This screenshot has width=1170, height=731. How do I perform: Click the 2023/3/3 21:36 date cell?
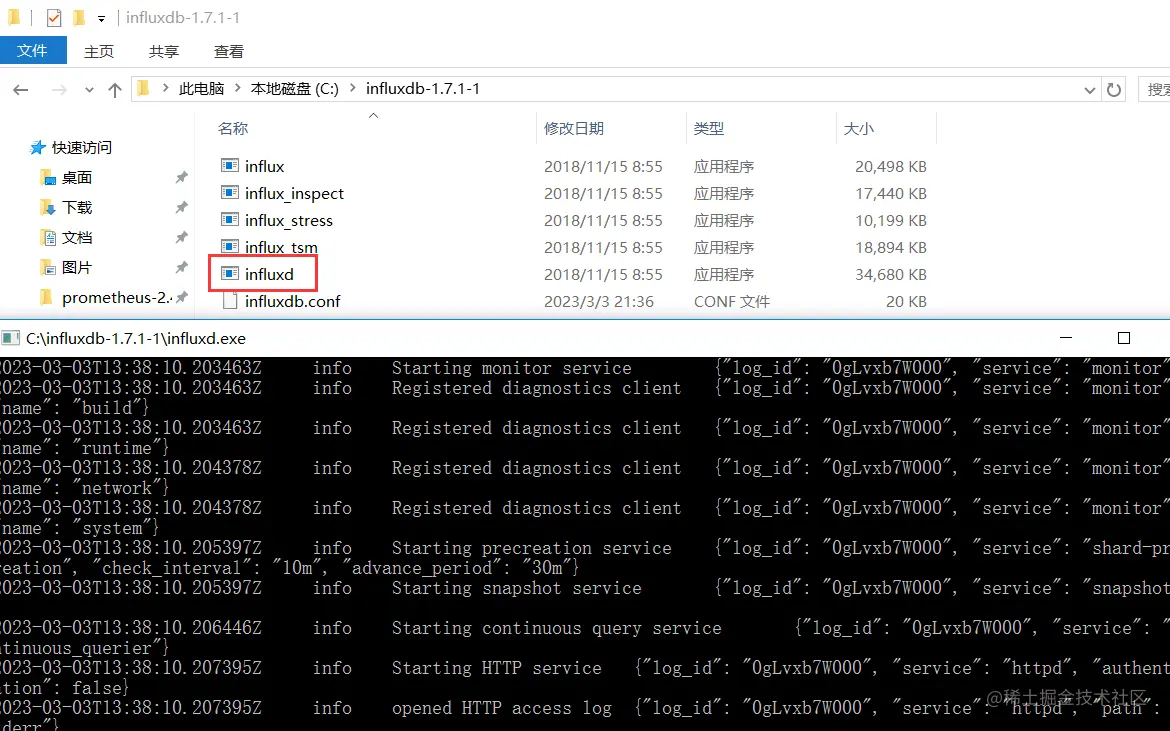598,301
